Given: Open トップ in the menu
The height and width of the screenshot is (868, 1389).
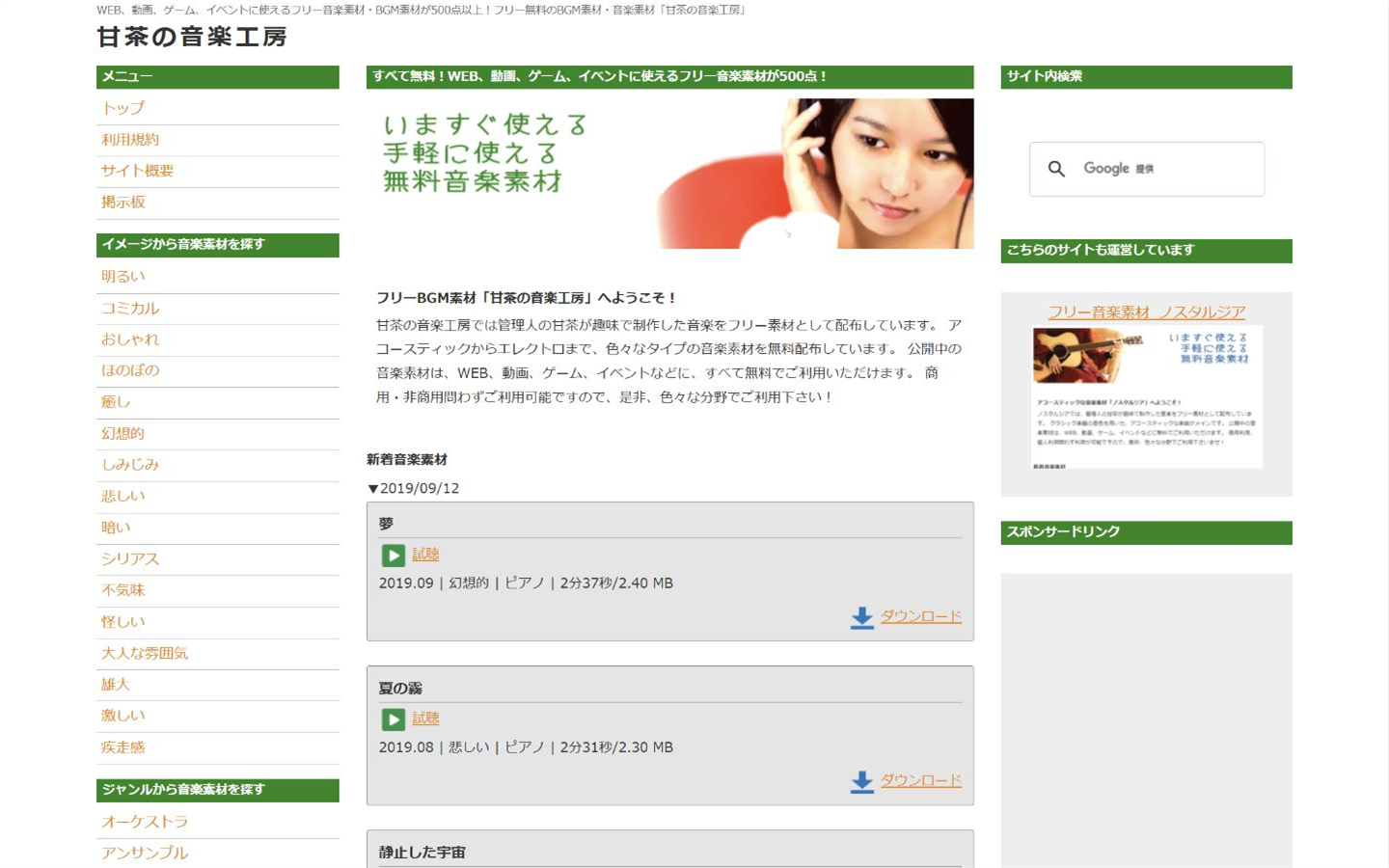Looking at the screenshot, I should pyautogui.click(x=123, y=108).
